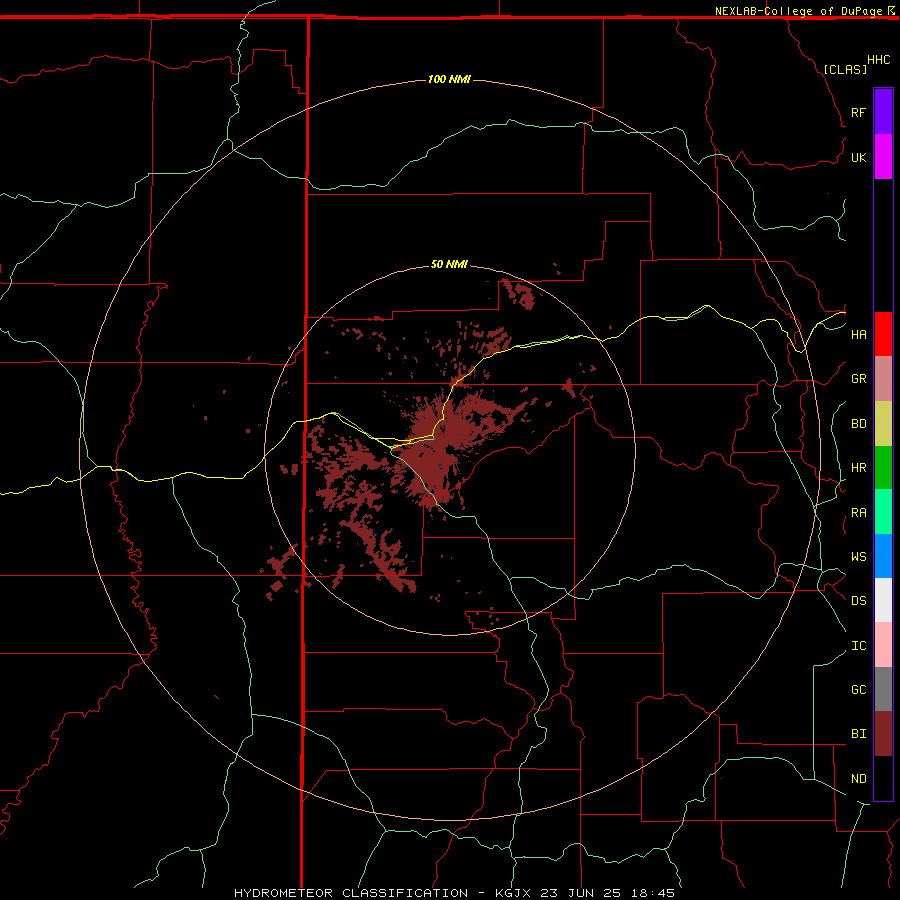Select the BD yellow legend block
This screenshot has height=900, width=900.
click(883, 424)
